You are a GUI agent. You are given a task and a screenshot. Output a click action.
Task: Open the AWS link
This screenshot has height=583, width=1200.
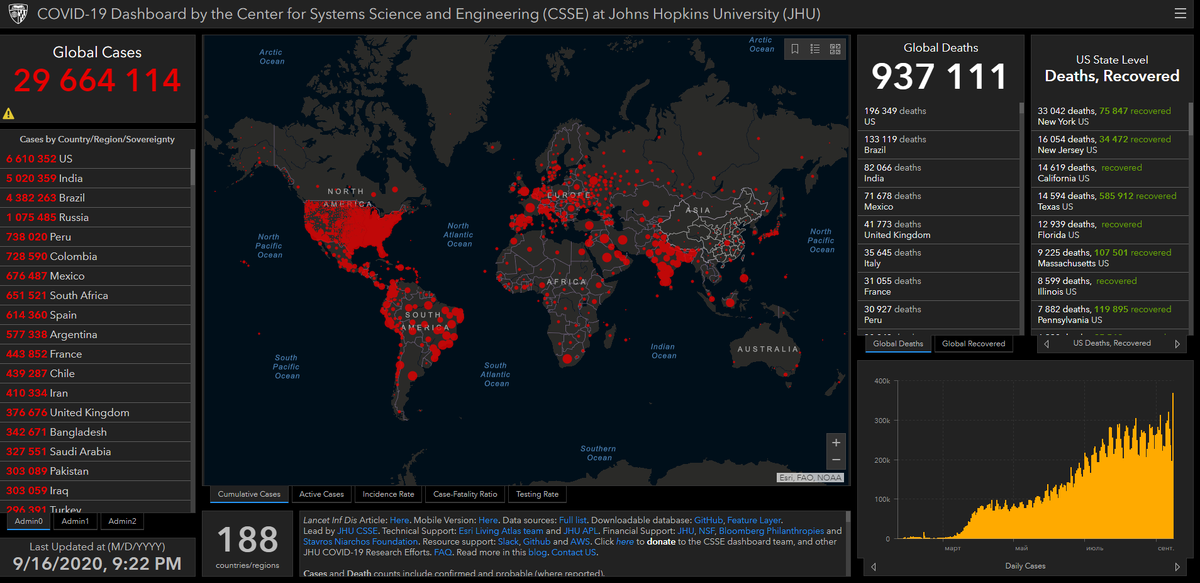[580, 542]
